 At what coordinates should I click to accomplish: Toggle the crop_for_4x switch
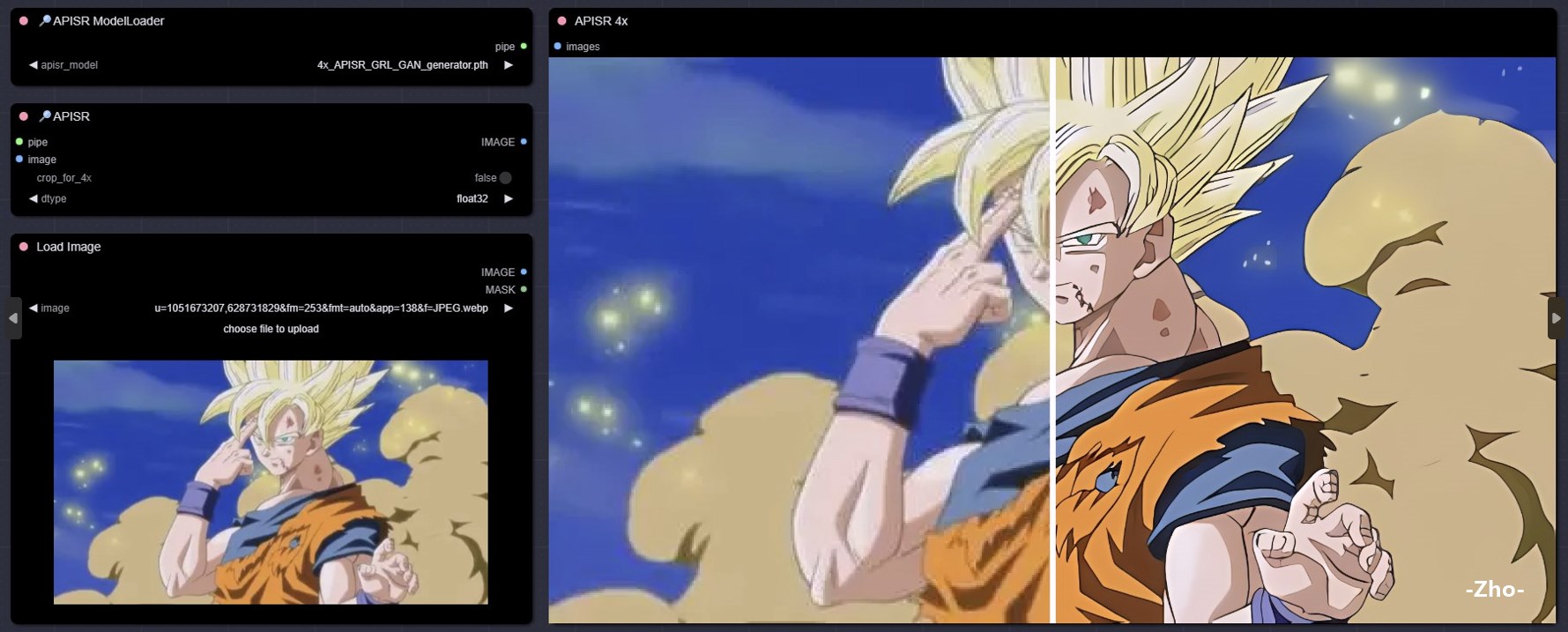pos(505,178)
